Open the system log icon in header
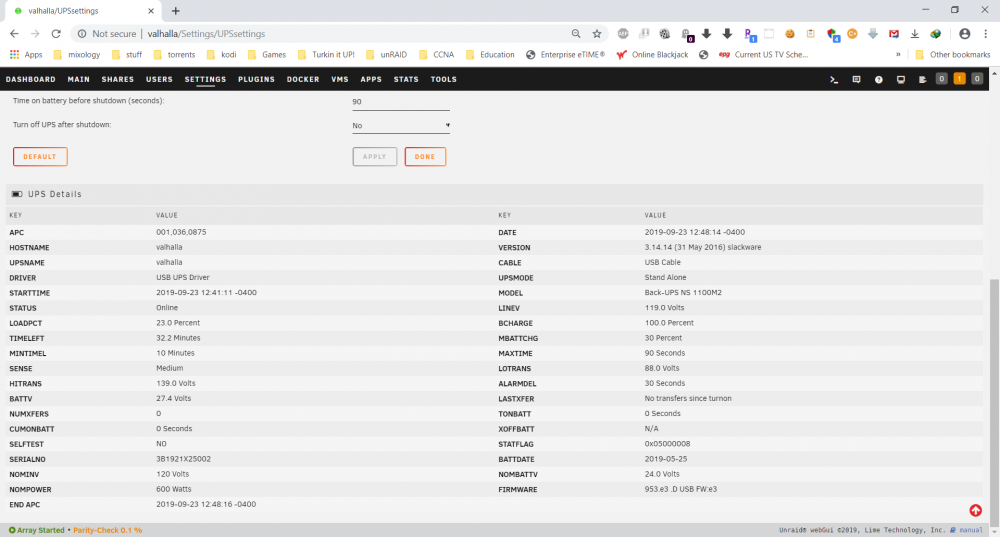Viewport: 1000px width, 537px height. [922, 80]
